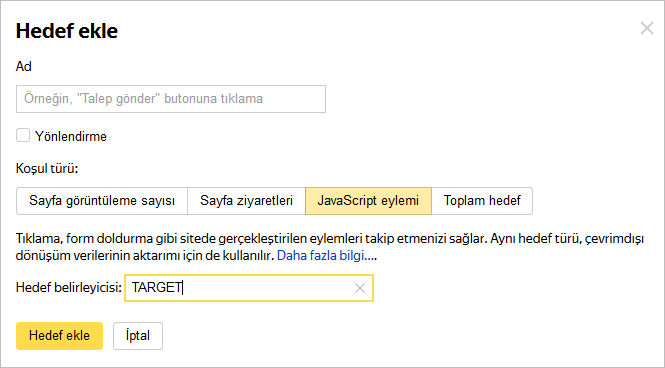Click the Hedef ekle dialog heading
The width and height of the screenshot is (665, 368).
tap(67, 31)
